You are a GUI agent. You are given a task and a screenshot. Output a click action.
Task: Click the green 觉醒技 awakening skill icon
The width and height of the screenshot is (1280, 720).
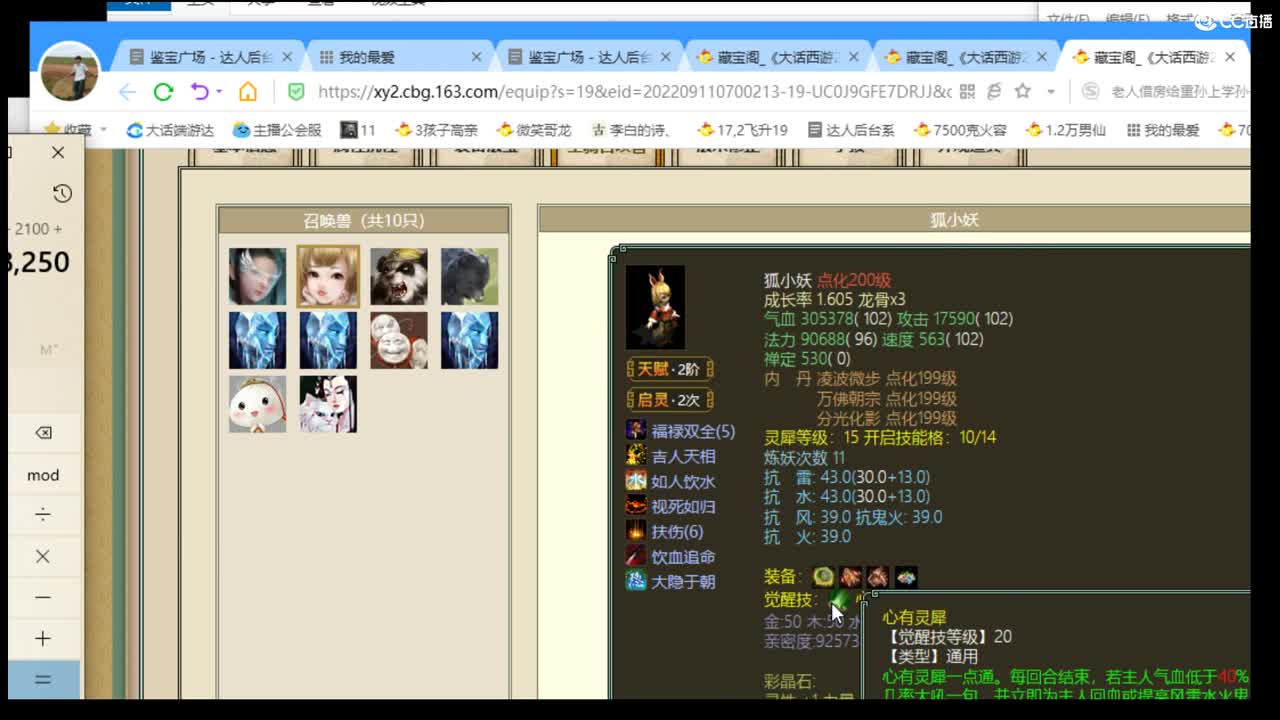click(x=839, y=600)
